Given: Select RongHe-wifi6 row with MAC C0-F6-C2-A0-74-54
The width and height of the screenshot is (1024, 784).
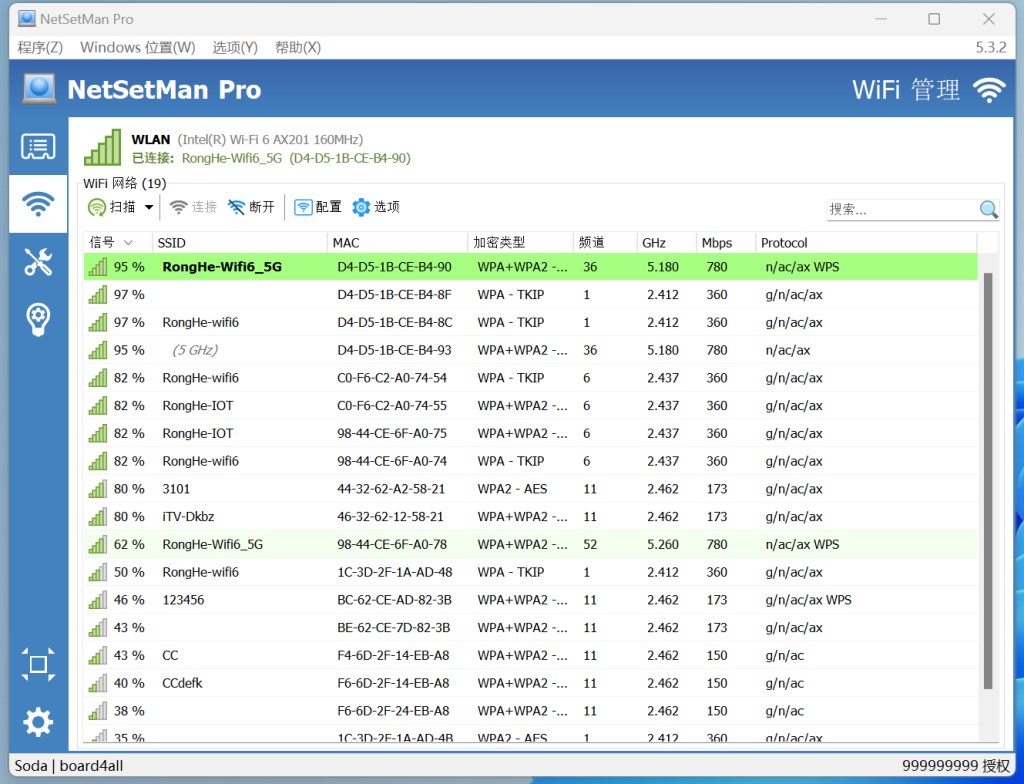Looking at the screenshot, I should [530, 378].
